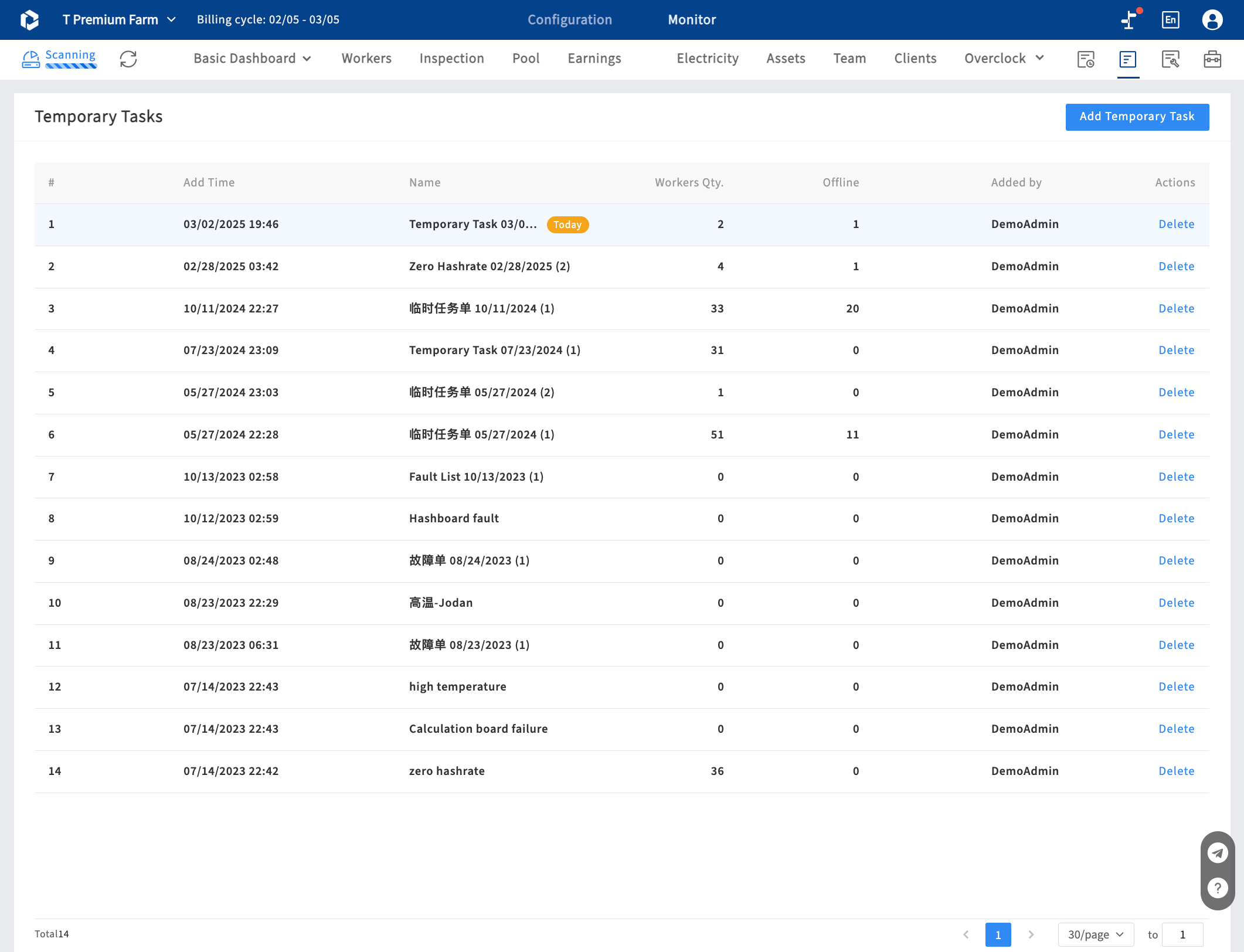
Task: Go to next page arrow
Action: (1031, 934)
